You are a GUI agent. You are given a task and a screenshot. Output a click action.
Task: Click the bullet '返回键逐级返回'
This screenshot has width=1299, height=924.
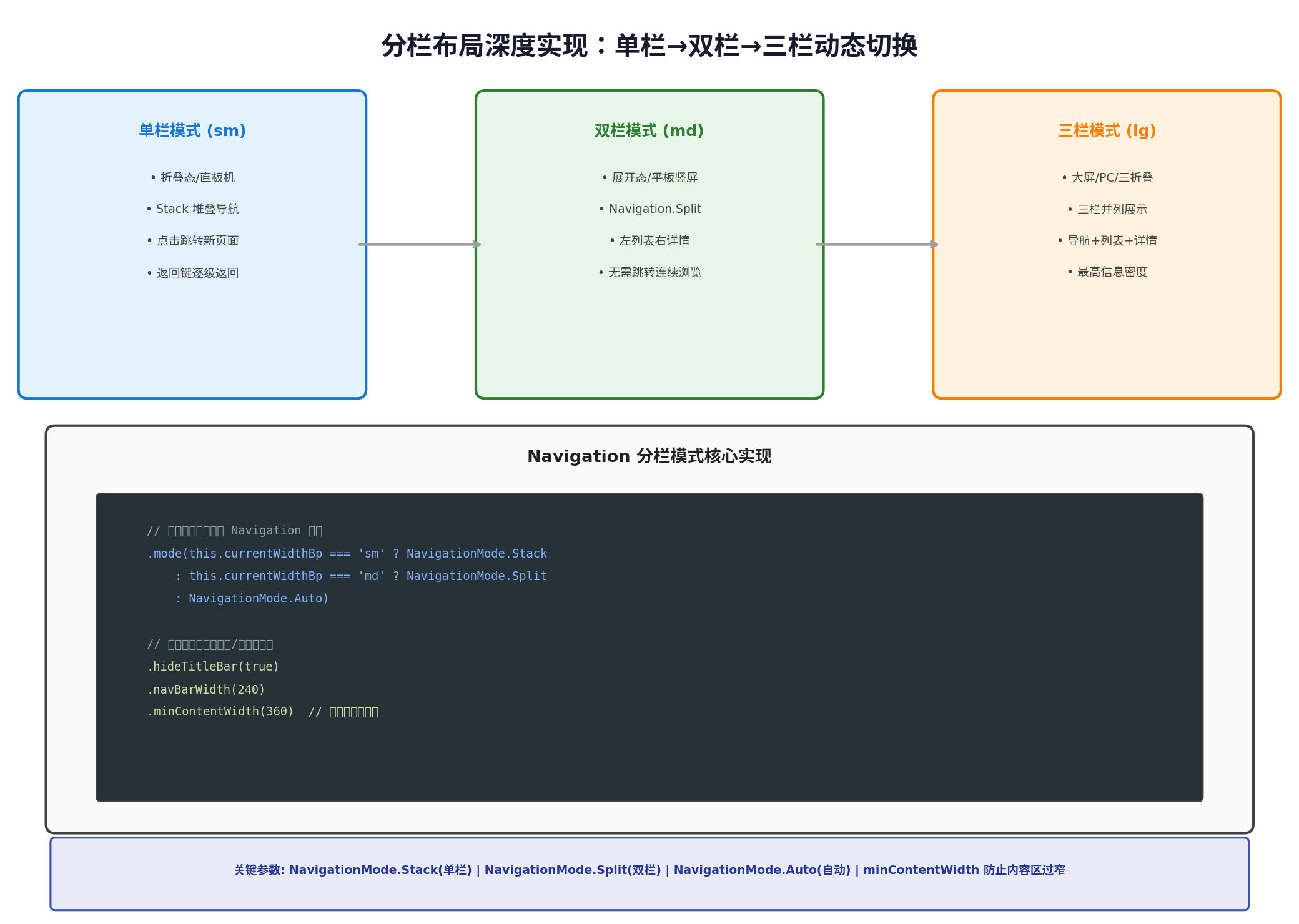(192, 273)
